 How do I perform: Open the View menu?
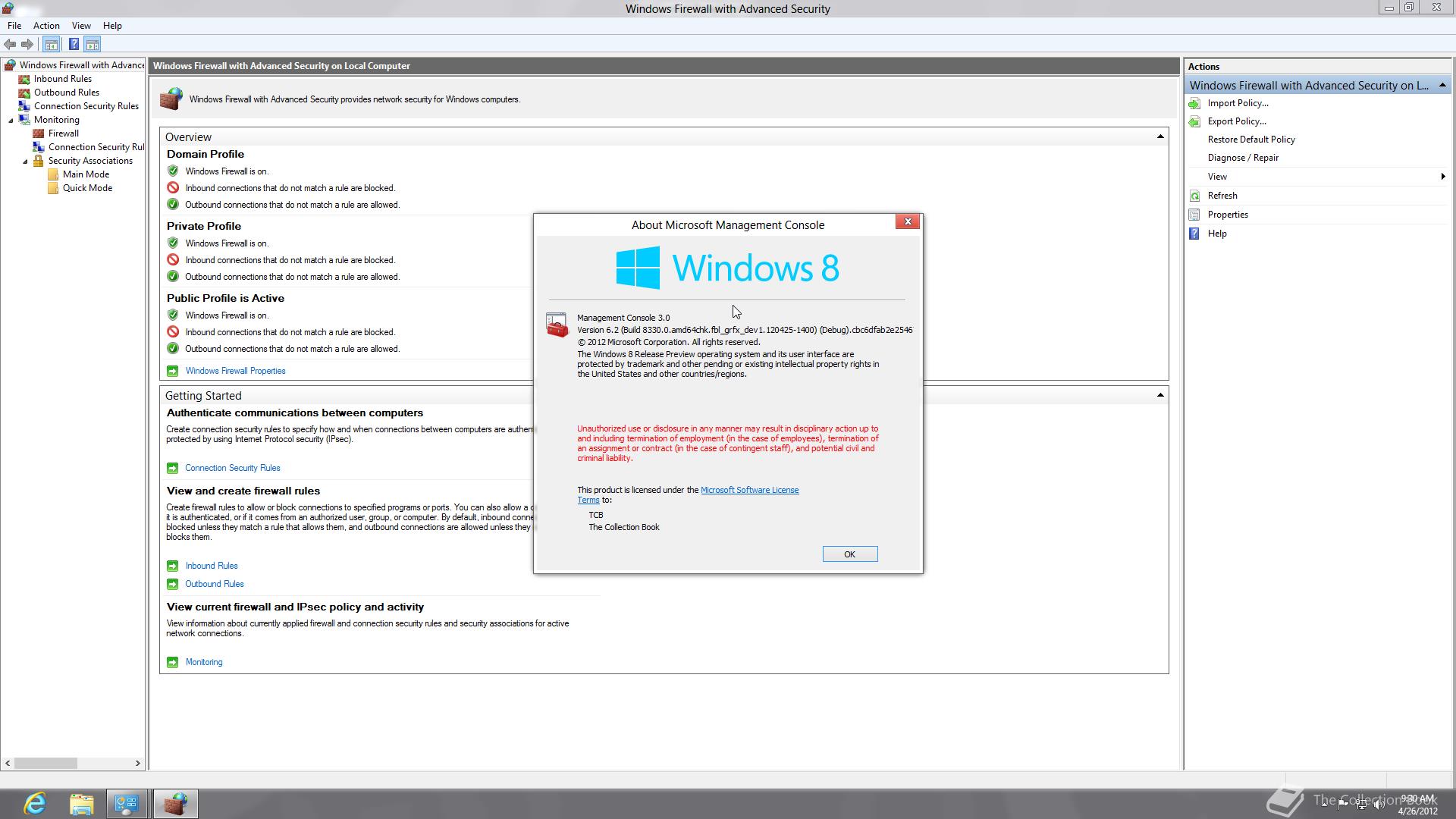81,26
